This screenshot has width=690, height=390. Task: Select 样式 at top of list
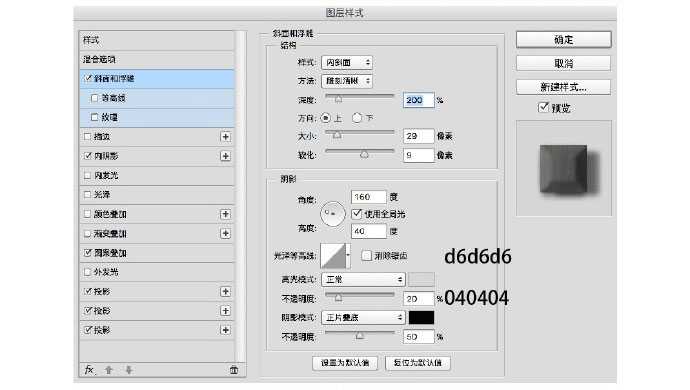tap(157, 40)
